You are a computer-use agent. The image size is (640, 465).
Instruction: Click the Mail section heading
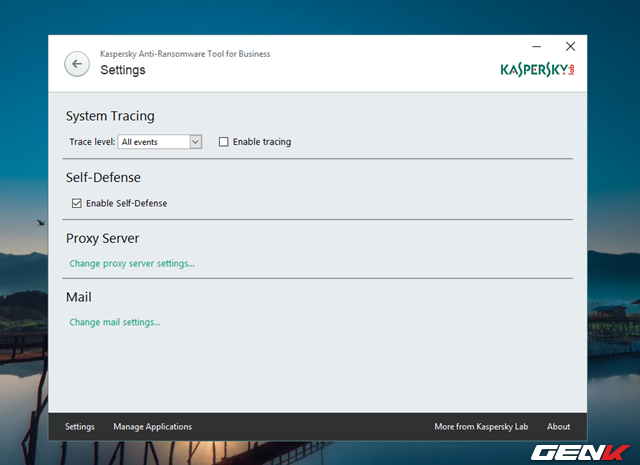[79, 297]
